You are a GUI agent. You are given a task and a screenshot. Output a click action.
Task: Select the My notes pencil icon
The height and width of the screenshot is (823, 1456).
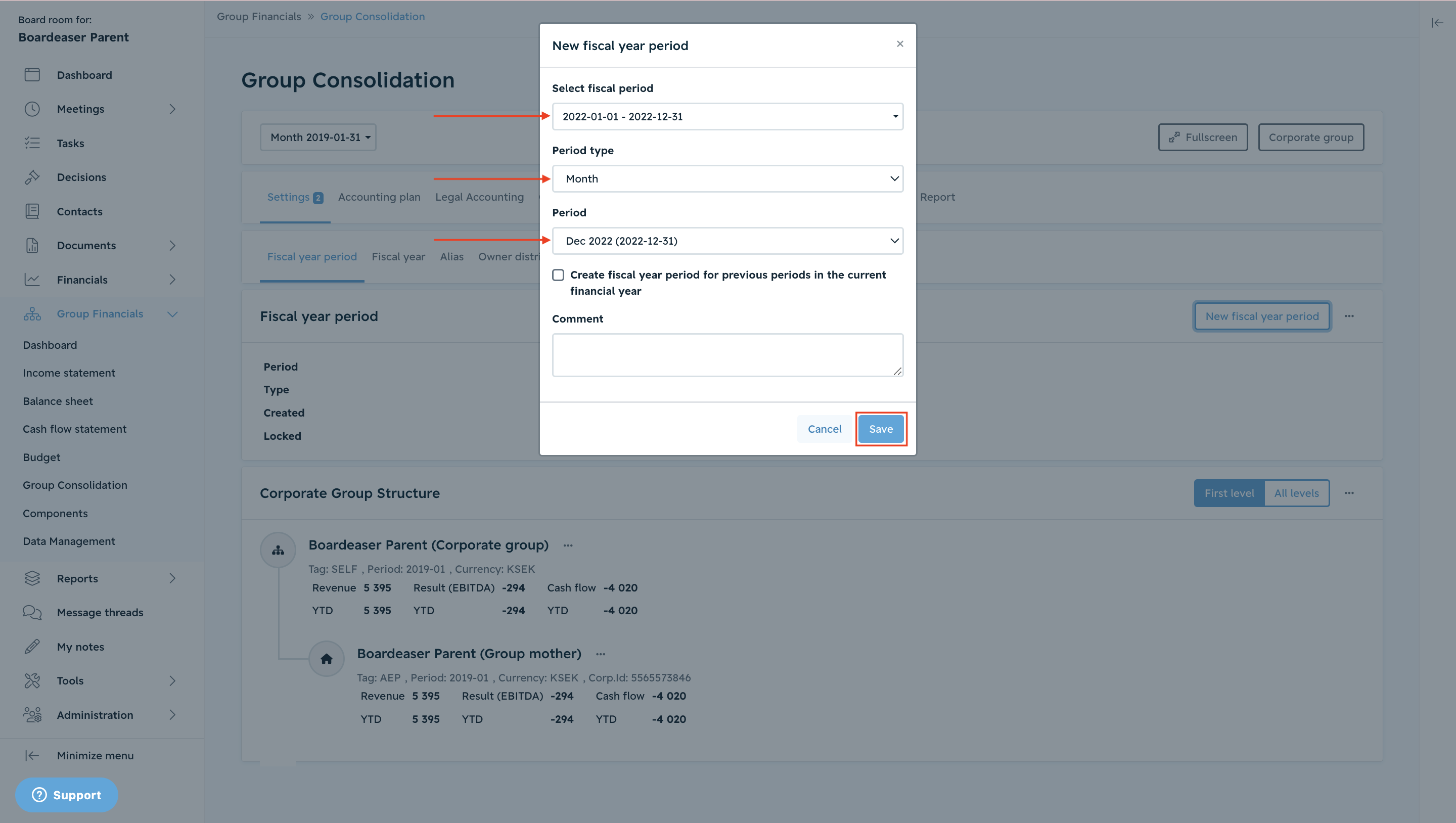pos(32,647)
